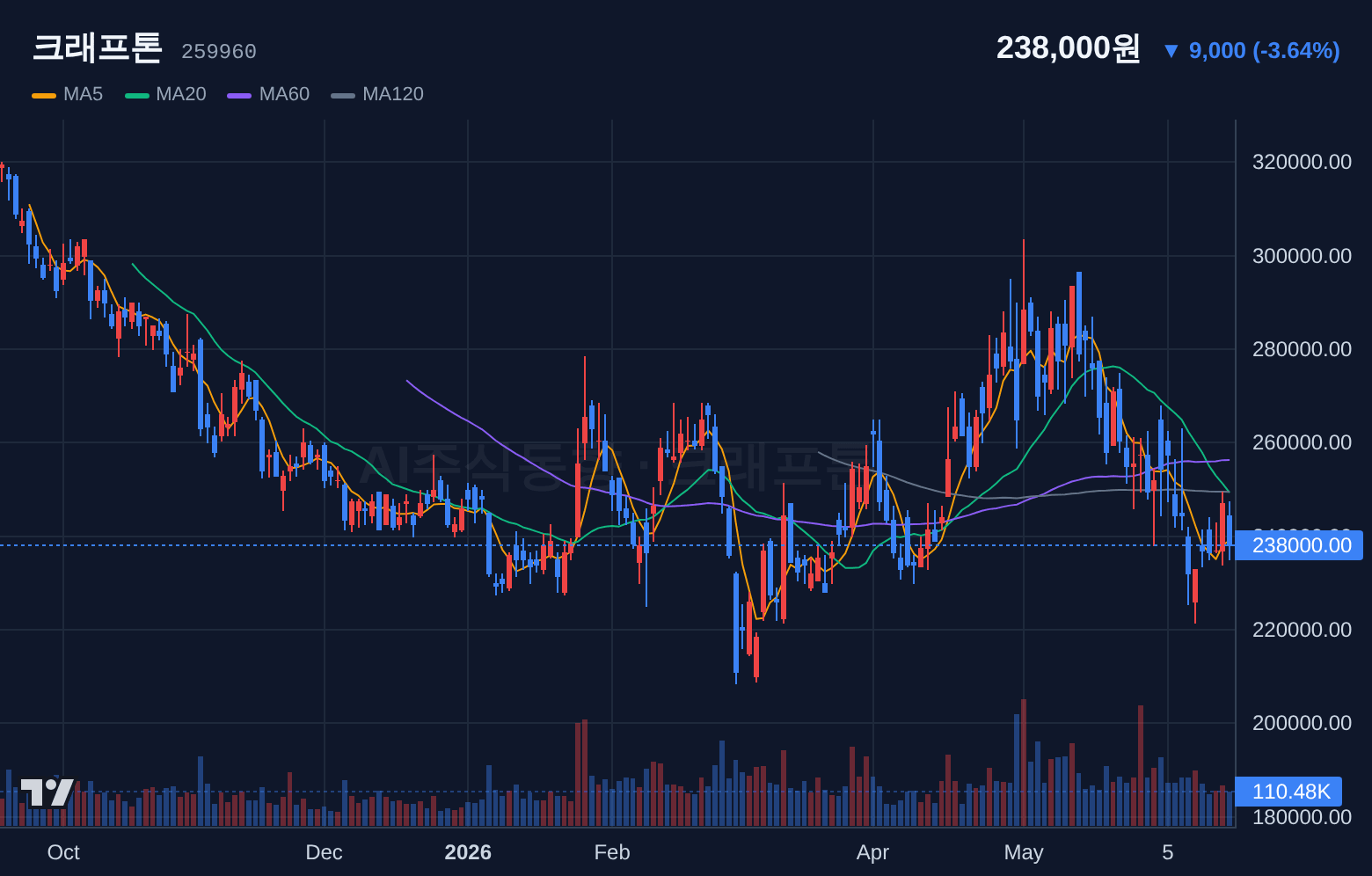Click the blue down-triangle beside the price change
This screenshot has height=876, width=1372.
click(x=1171, y=51)
